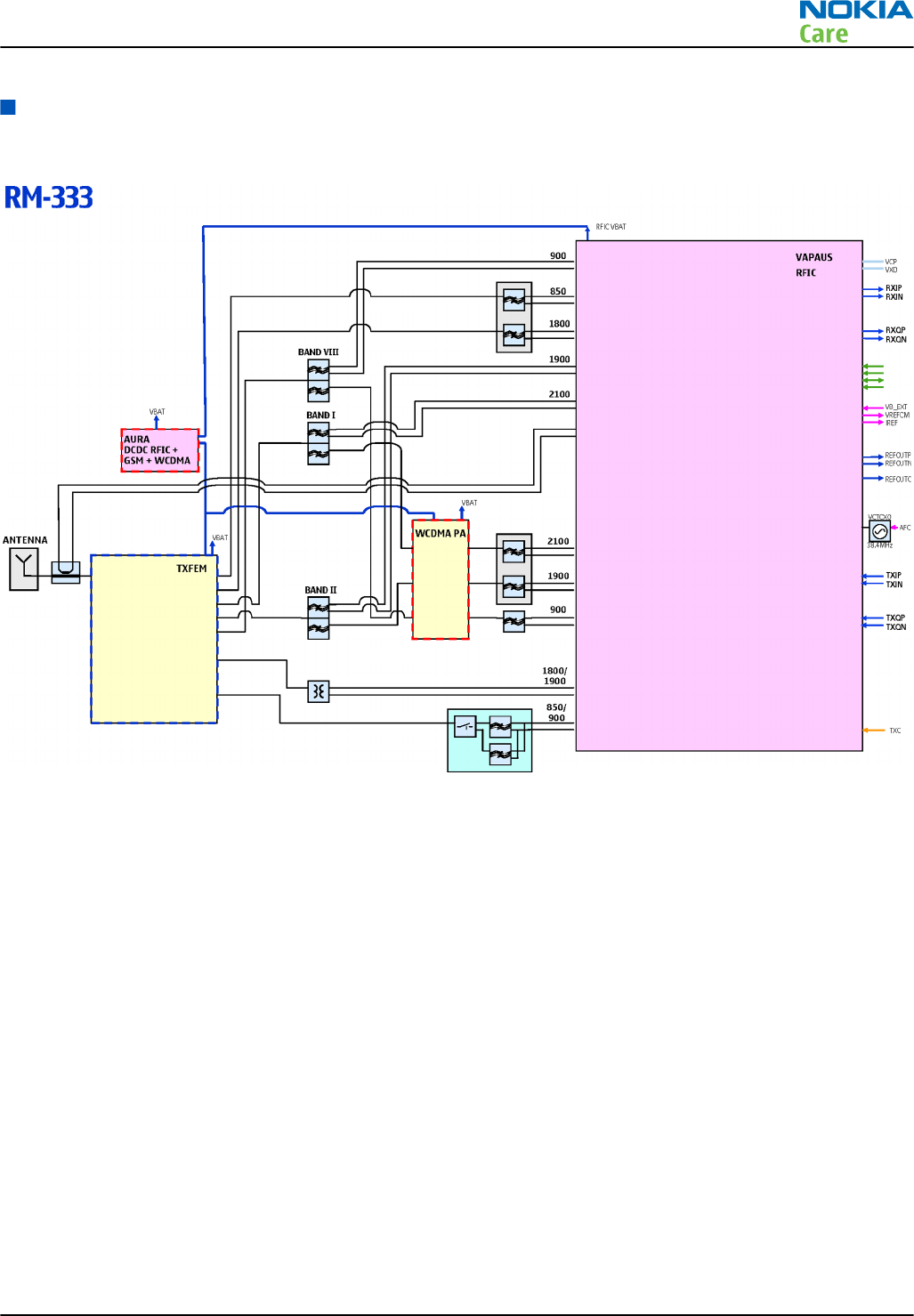
Task: Select the VCP signal label
Action: 891,262
